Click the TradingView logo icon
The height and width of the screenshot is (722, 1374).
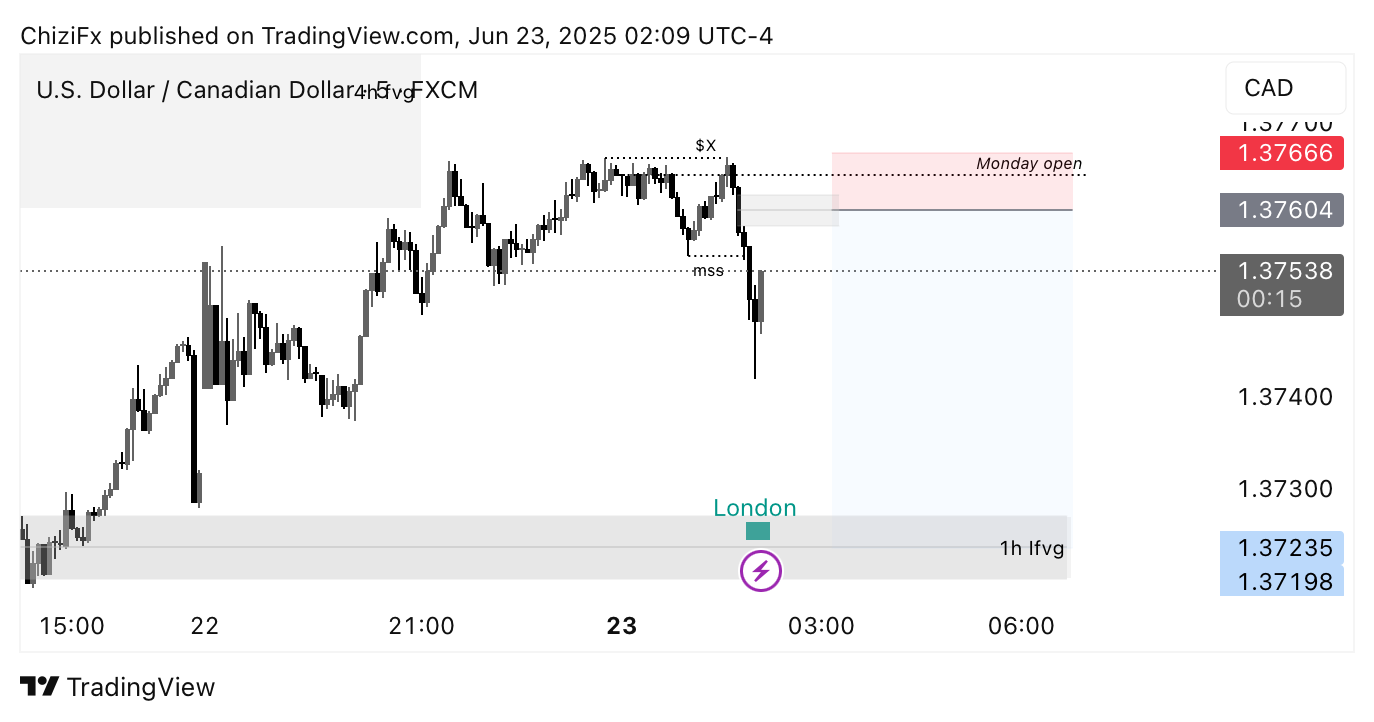click(x=39, y=687)
